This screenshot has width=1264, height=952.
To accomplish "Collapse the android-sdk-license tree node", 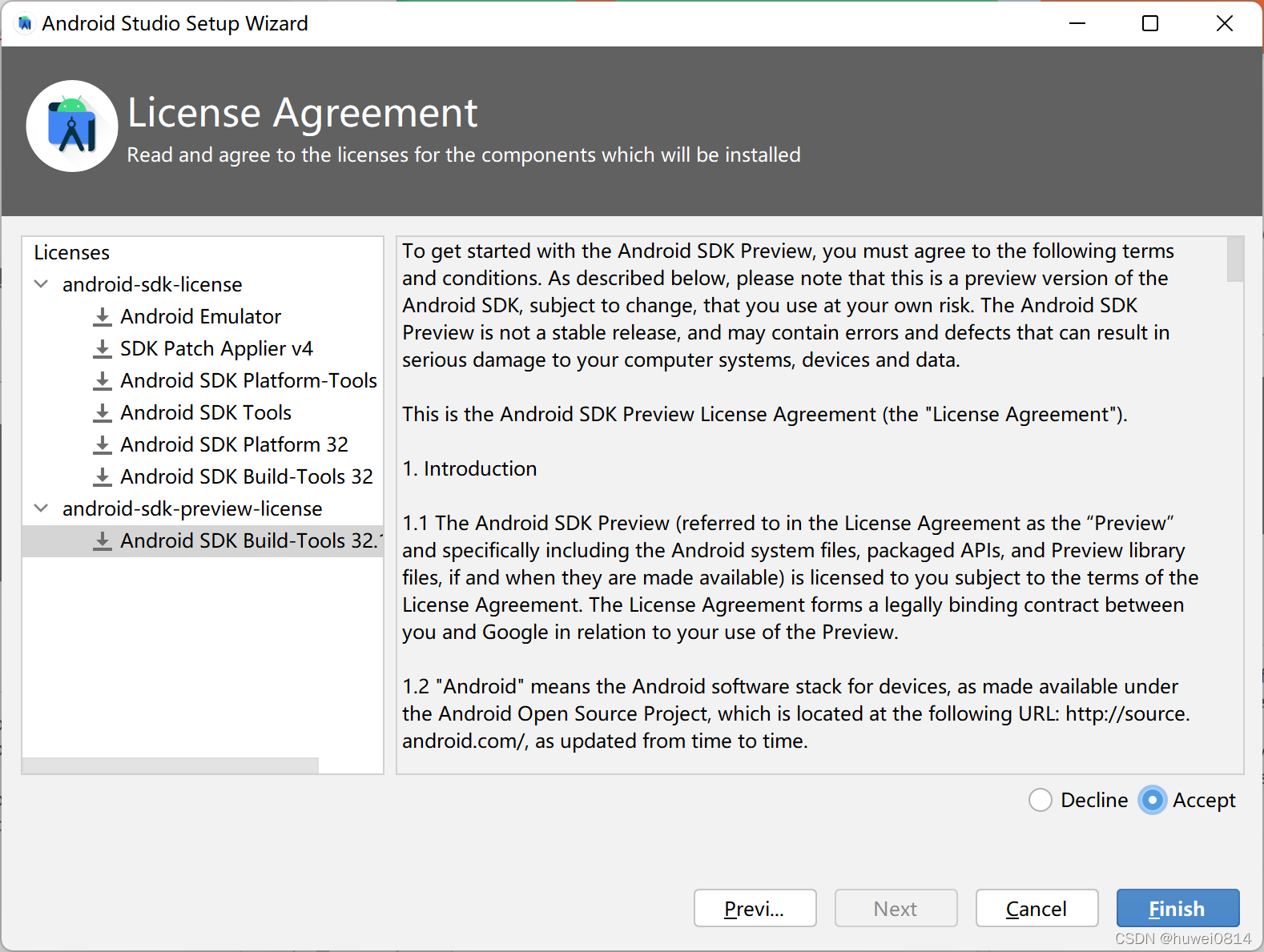I will (42, 284).
